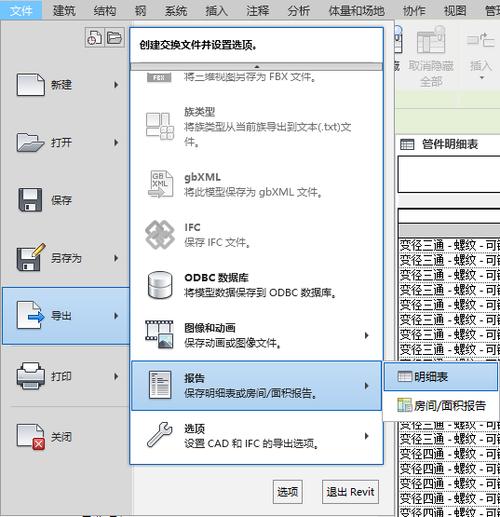Expand the 报告 submenu arrow
500x517 pixels.
366,386
